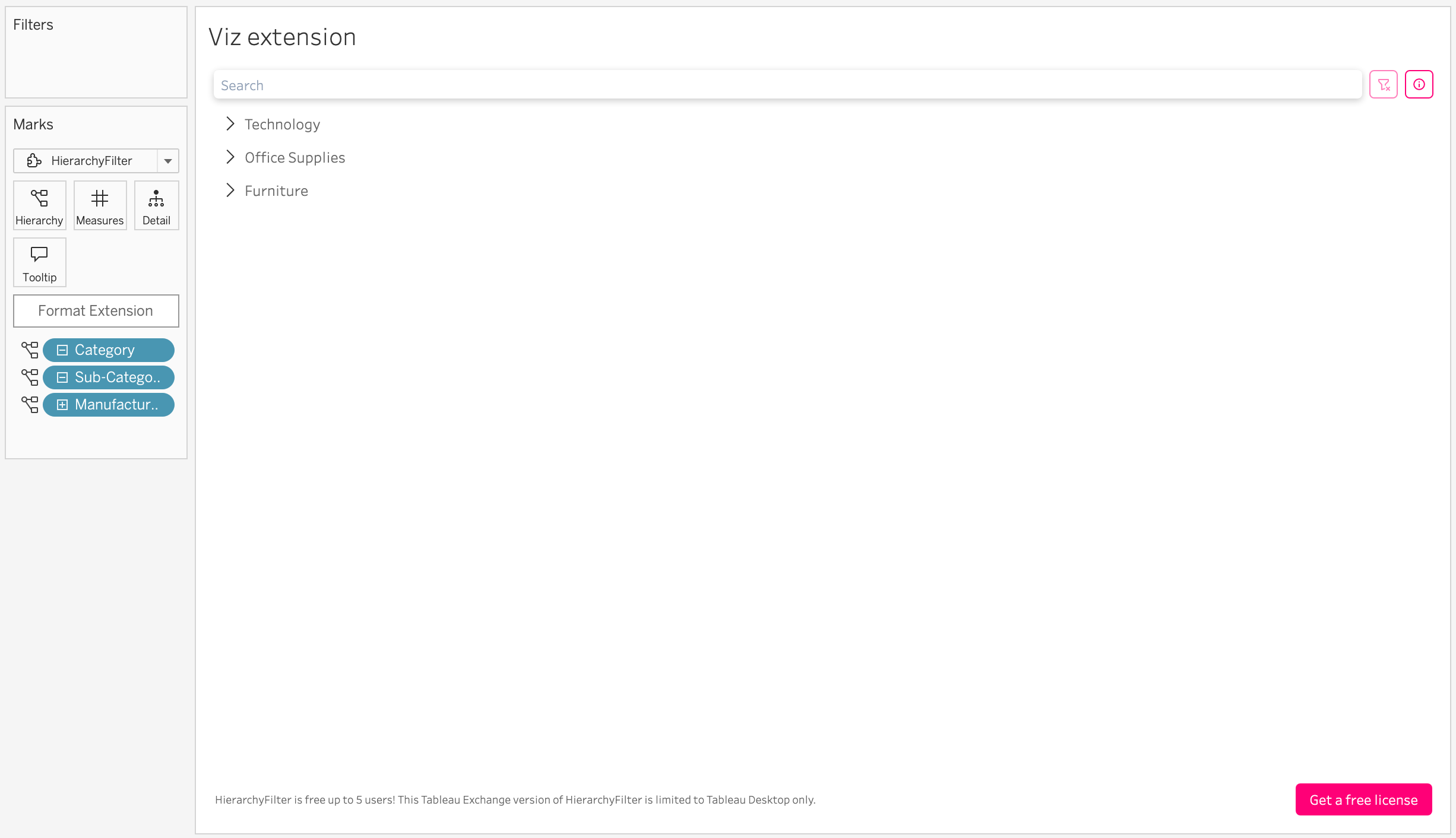Expand the Manufacturer pill plus box
The image size is (1456, 838).
(62, 405)
